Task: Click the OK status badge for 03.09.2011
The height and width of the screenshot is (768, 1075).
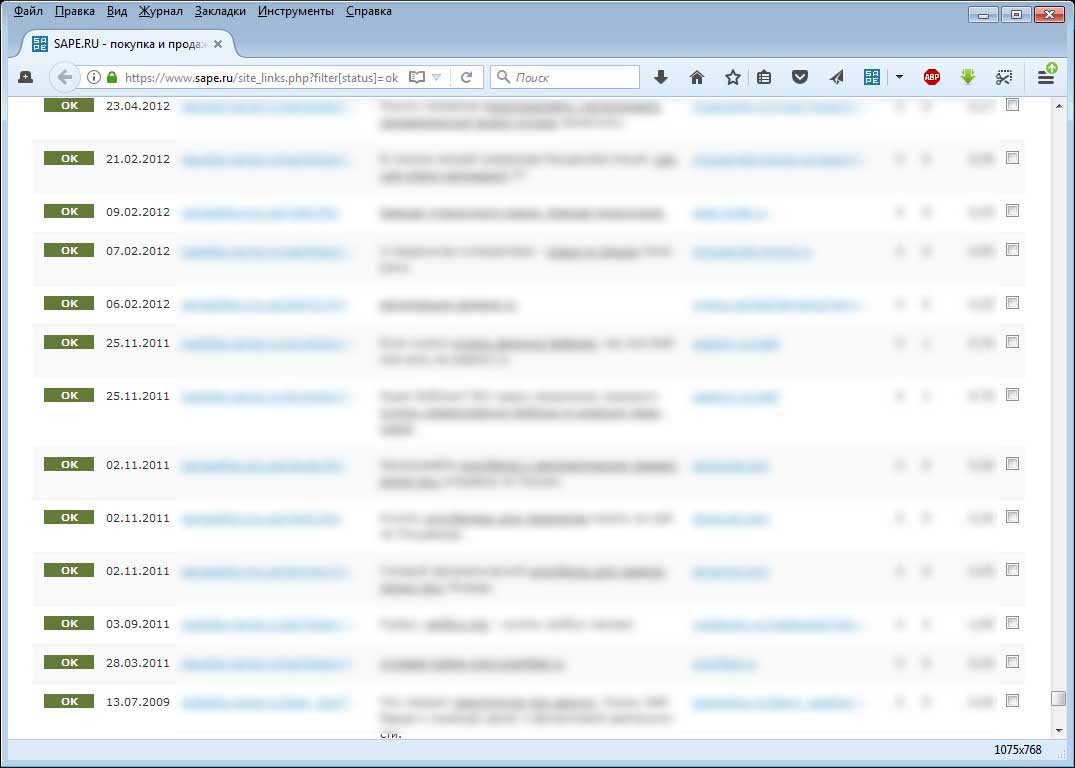Action: tap(69, 623)
